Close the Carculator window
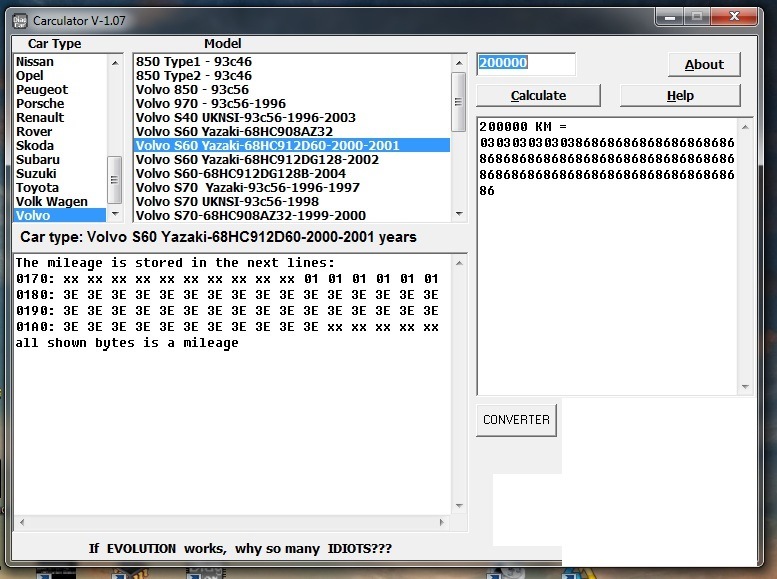 (734, 17)
